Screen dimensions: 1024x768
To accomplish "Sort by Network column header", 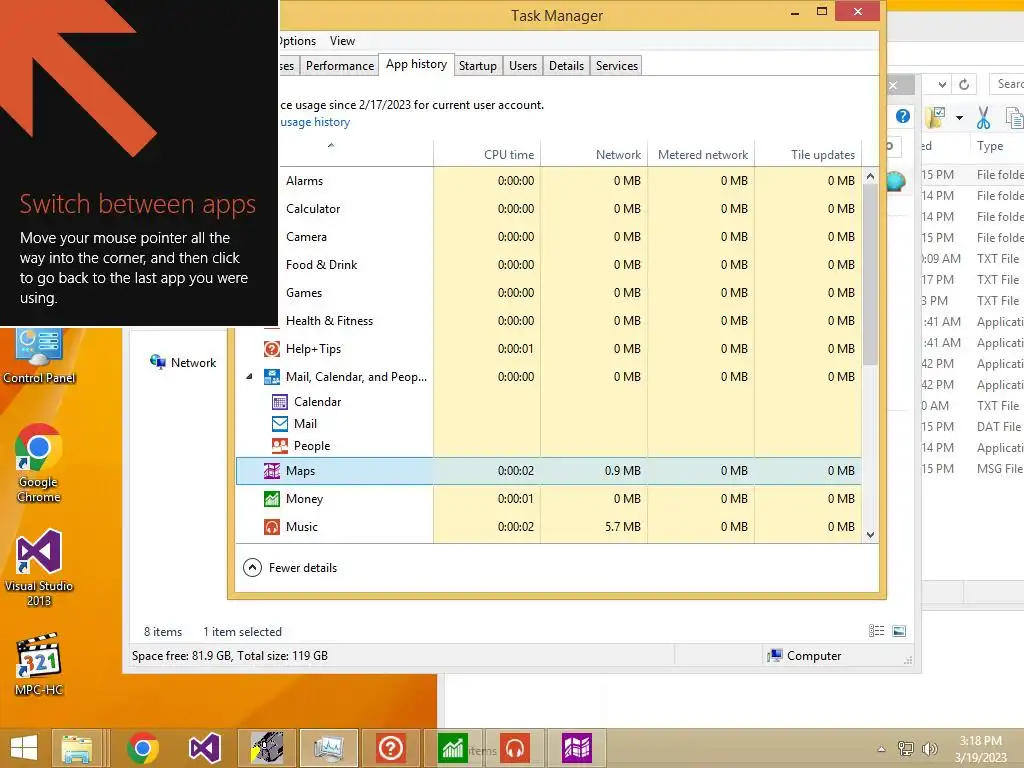I will click(x=594, y=154).
